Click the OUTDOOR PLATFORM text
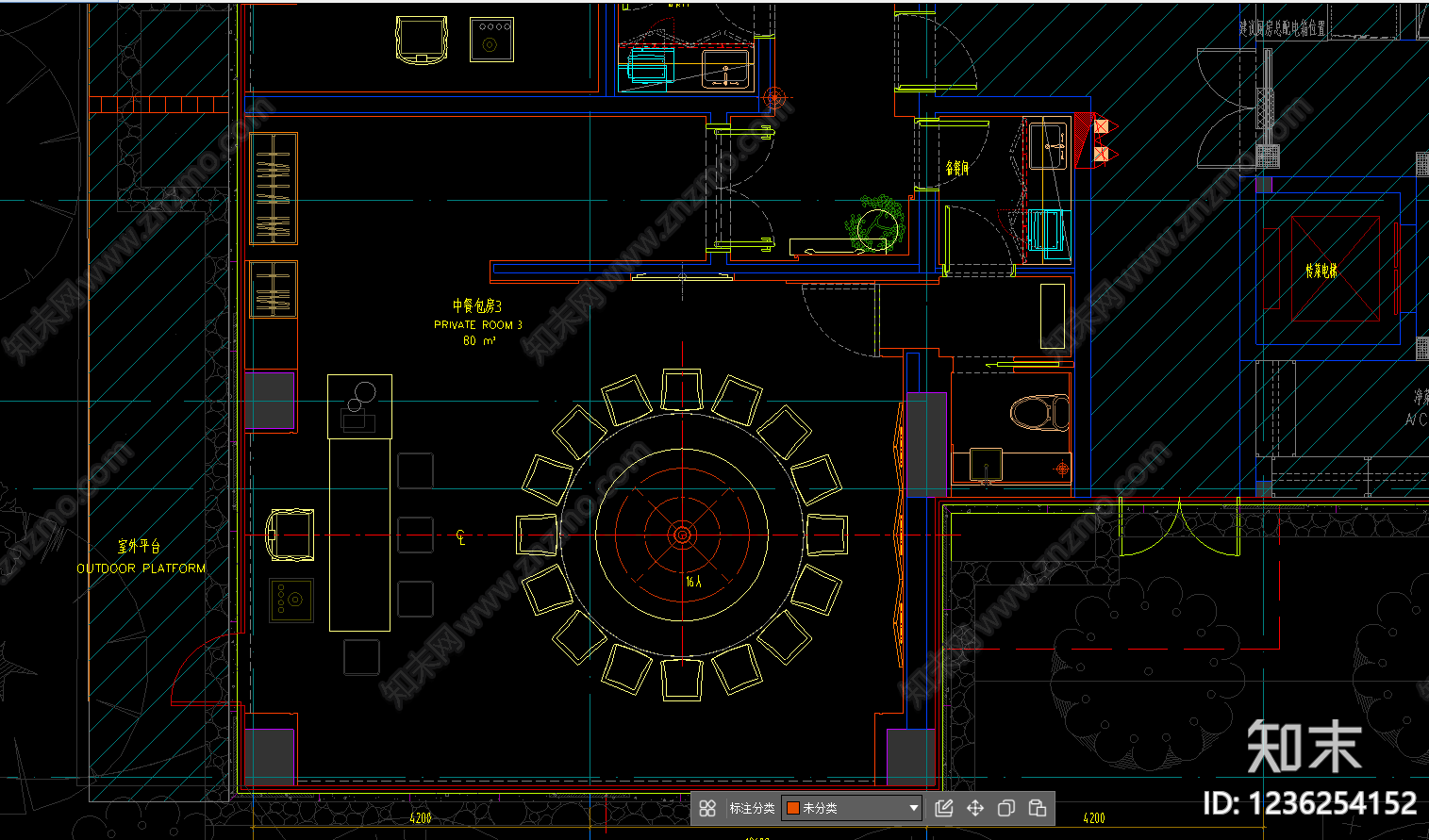Image resolution: width=1429 pixels, height=840 pixels. click(x=141, y=568)
